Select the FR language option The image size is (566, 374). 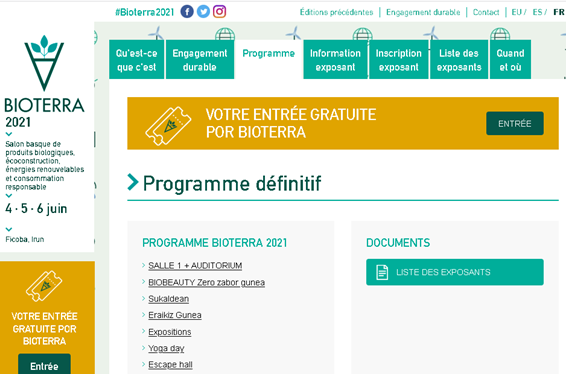558,12
